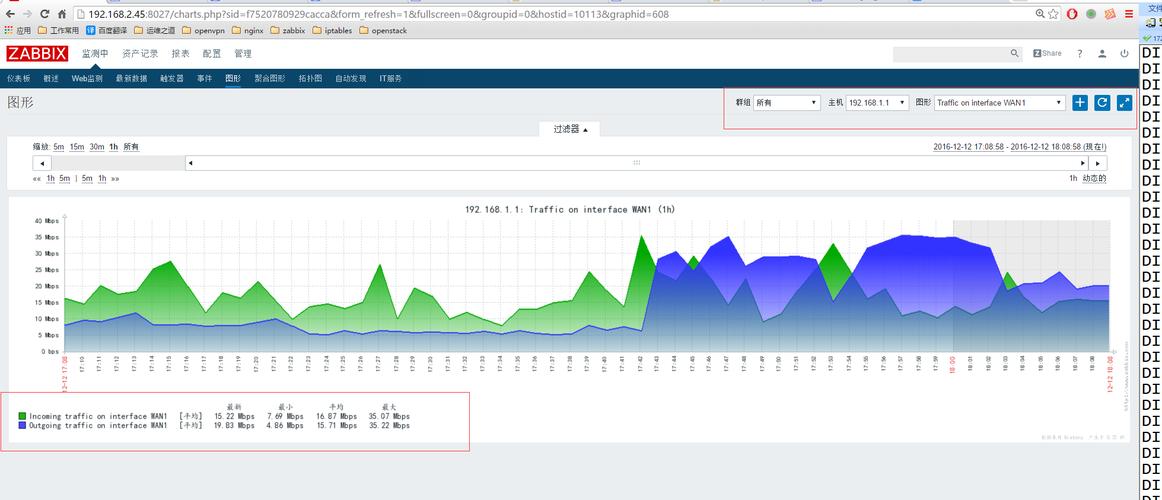
Task: Click the far-right arrow of time scrollbar
Action: [1098, 163]
